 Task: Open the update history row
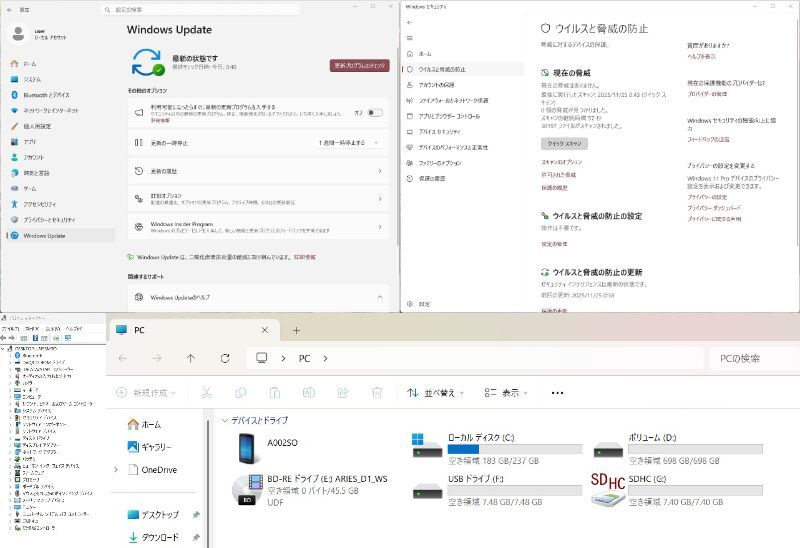(258, 171)
